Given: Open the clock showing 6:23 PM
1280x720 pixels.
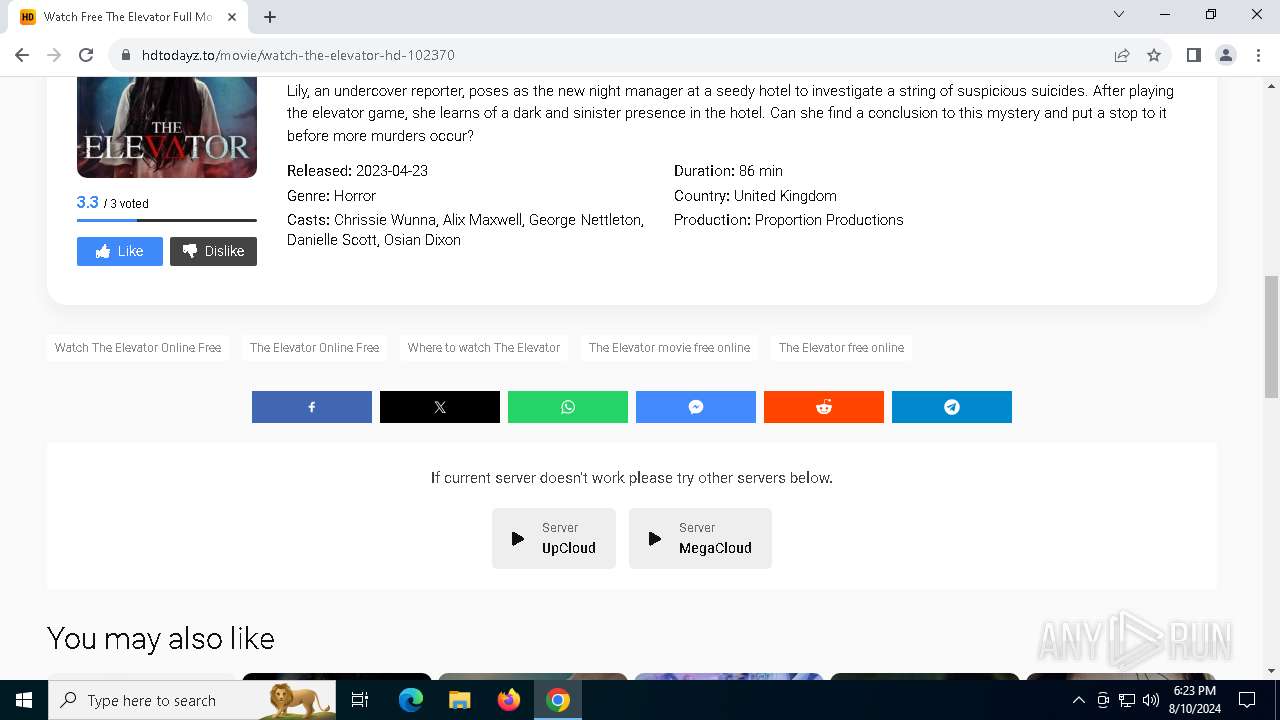Looking at the screenshot, I should (1194, 700).
